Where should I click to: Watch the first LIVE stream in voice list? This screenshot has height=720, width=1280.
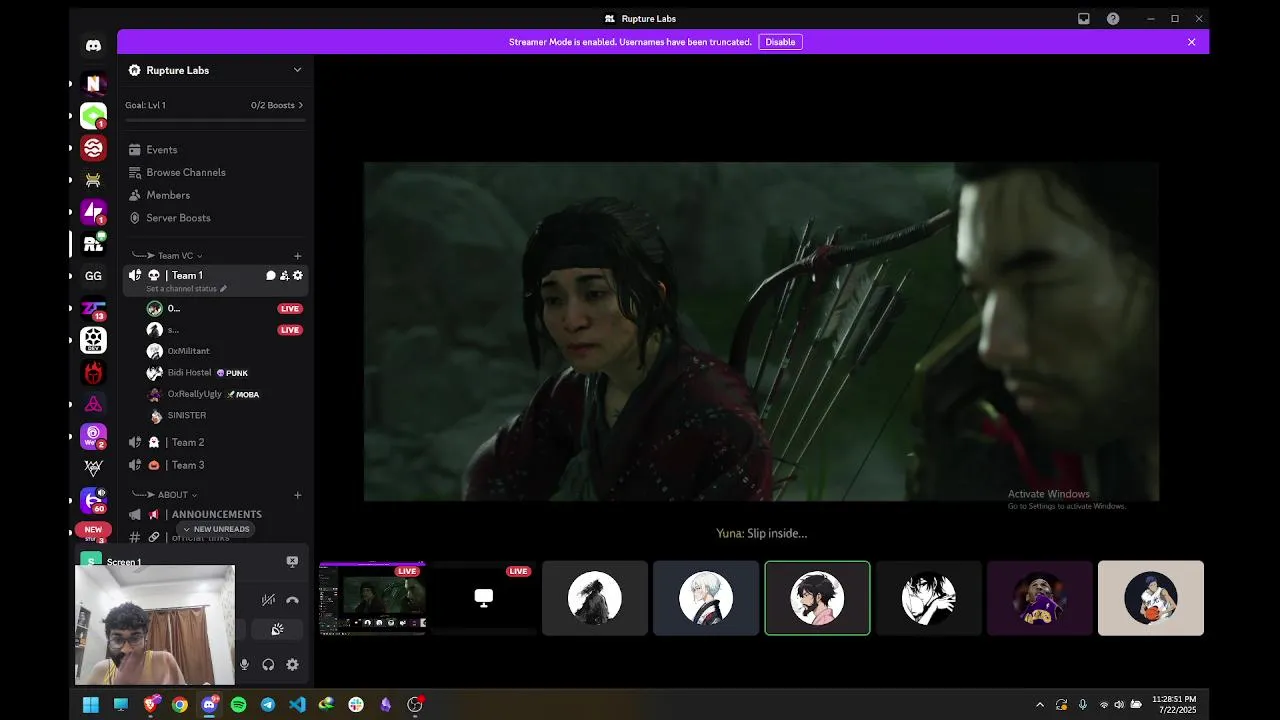(x=290, y=308)
